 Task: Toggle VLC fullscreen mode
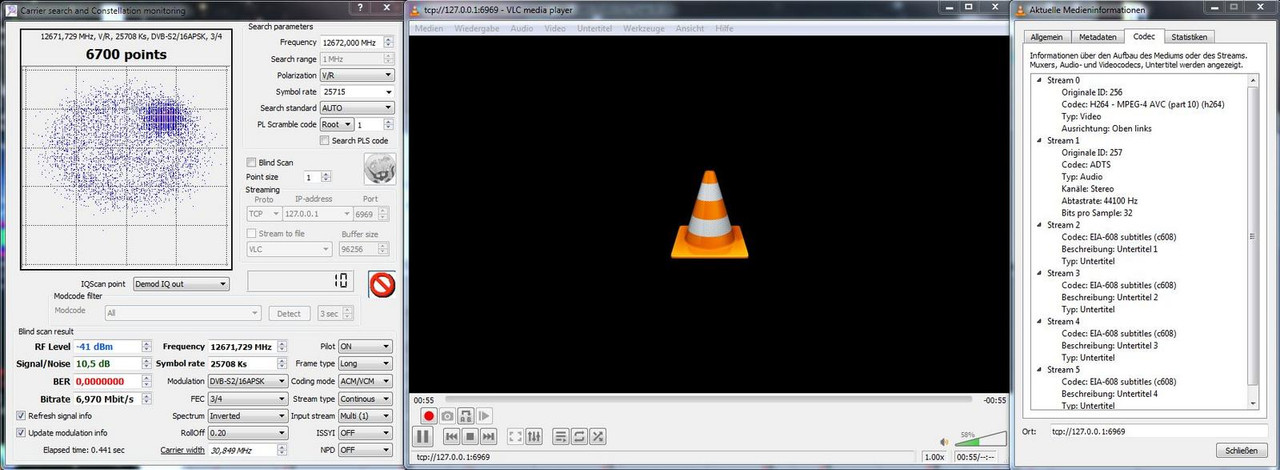click(515, 436)
